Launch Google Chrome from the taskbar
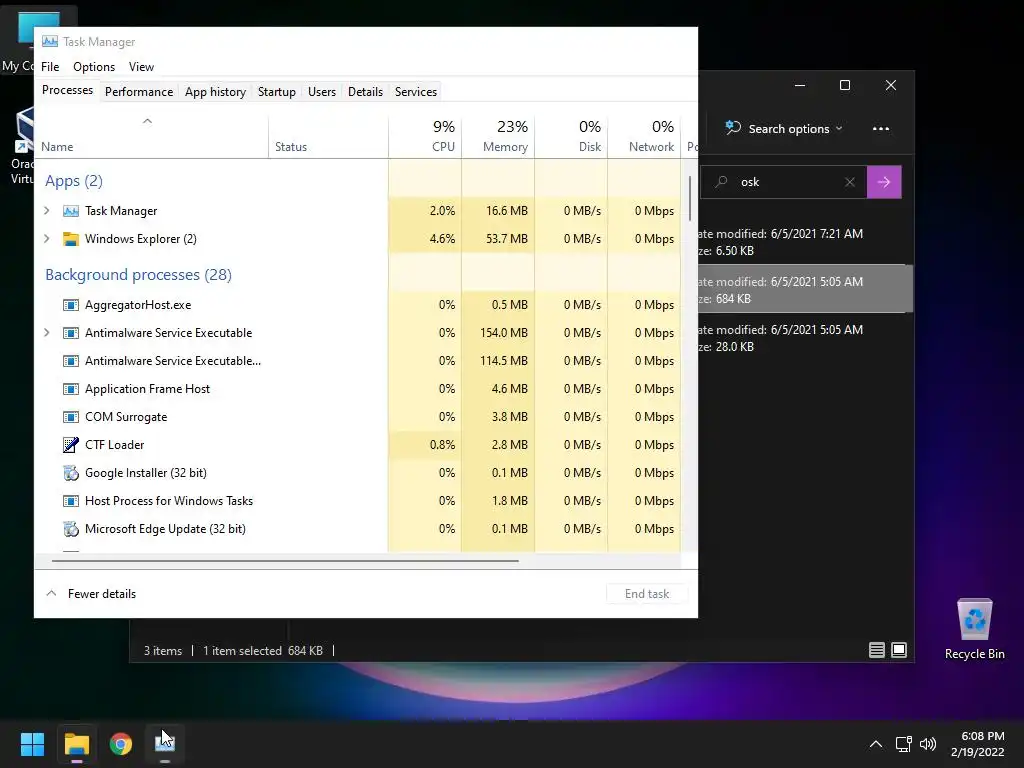Screen dimensions: 1024x768 pyautogui.click(x=121, y=744)
